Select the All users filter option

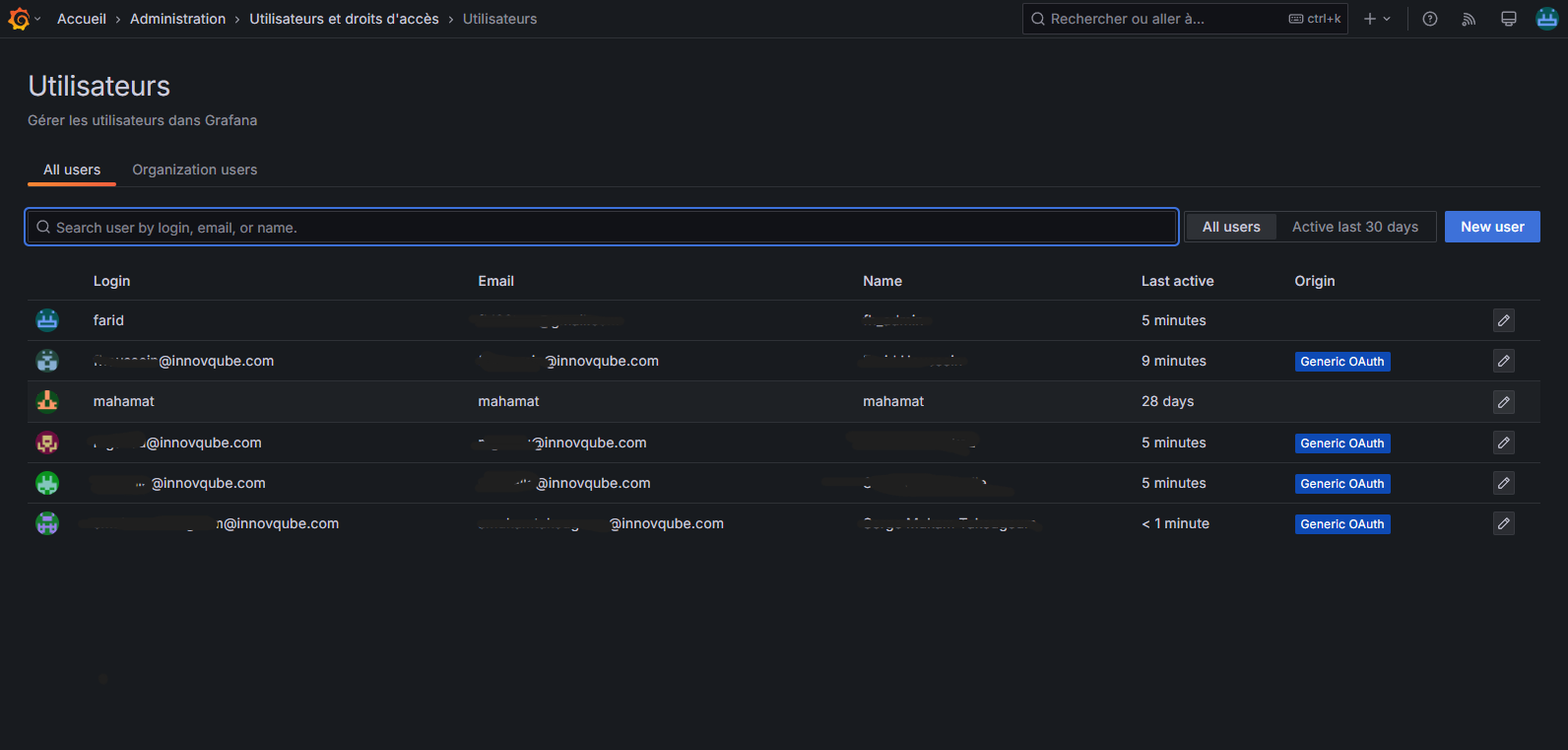(1231, 227)
